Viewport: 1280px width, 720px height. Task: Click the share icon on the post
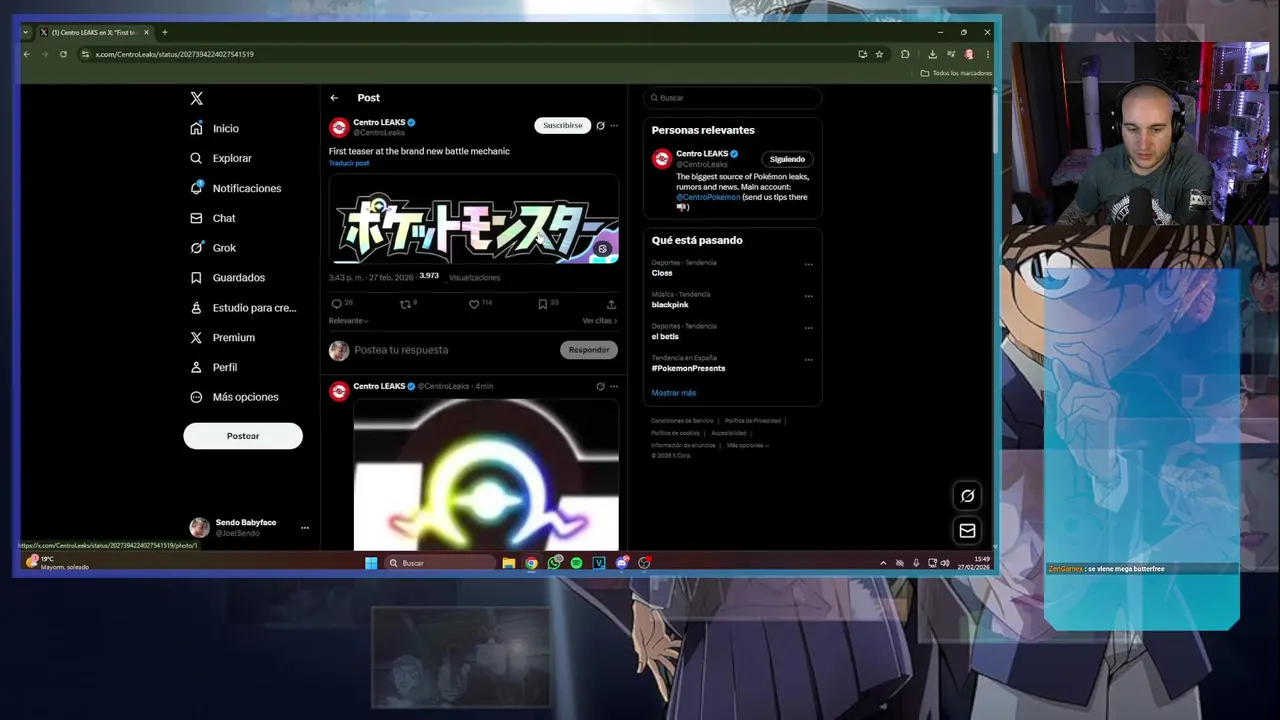(x=611, y=304)
